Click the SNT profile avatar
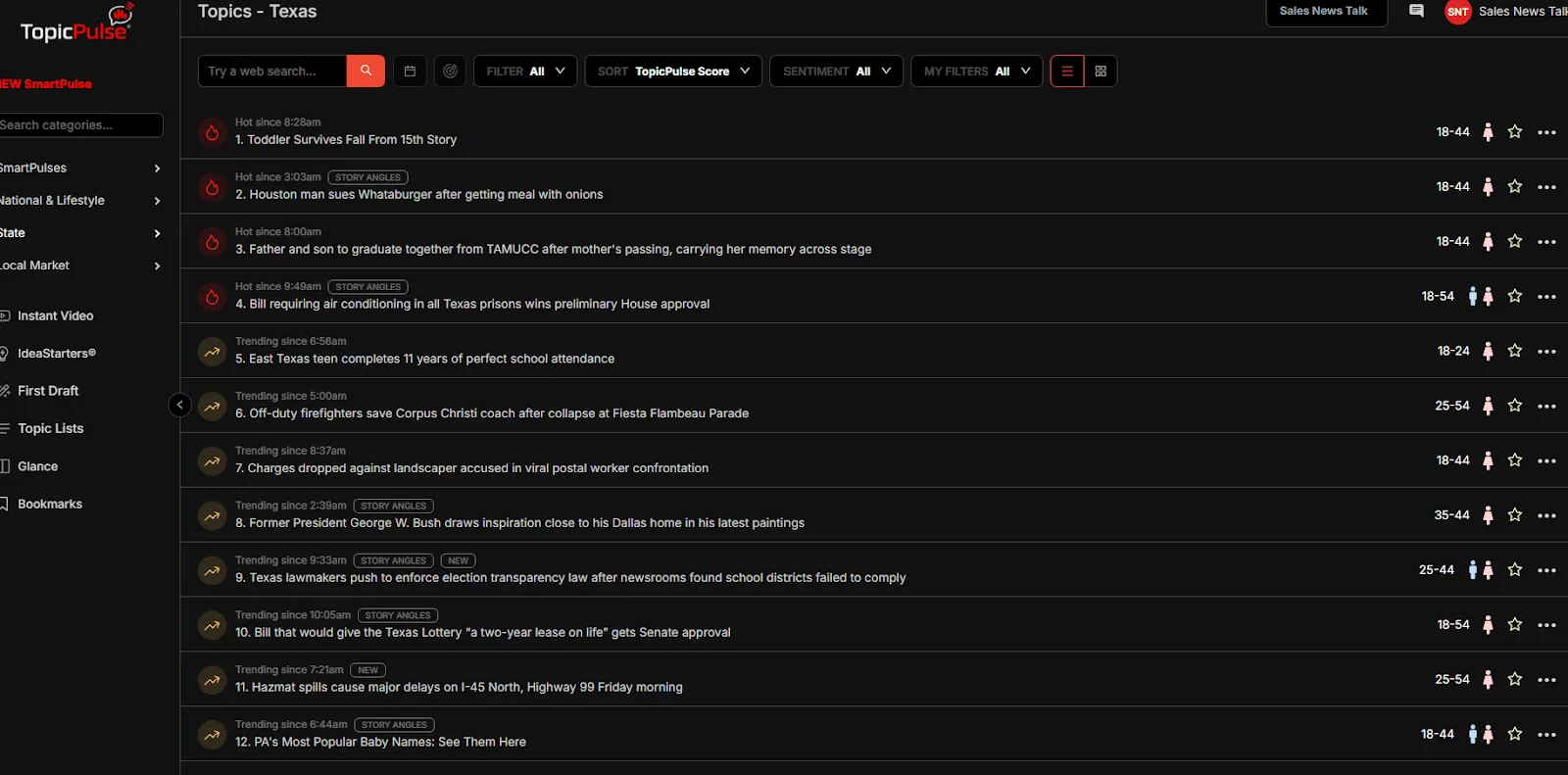1568x775 pixels. (1458, 12)
